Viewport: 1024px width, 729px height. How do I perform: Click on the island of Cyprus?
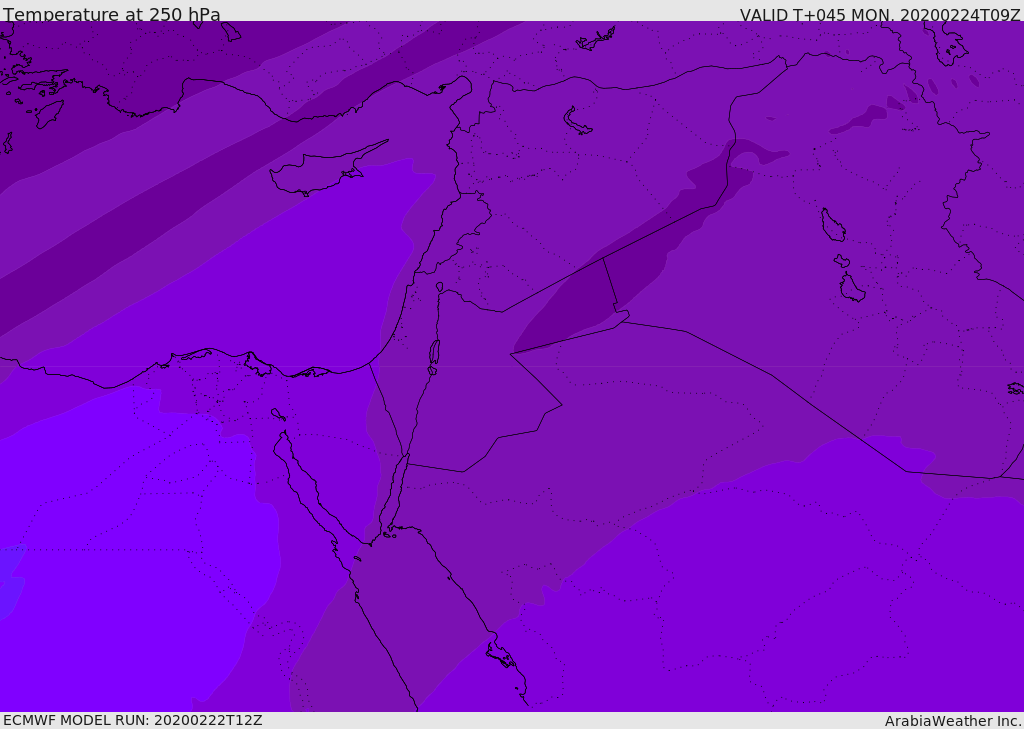coord(318,172)
